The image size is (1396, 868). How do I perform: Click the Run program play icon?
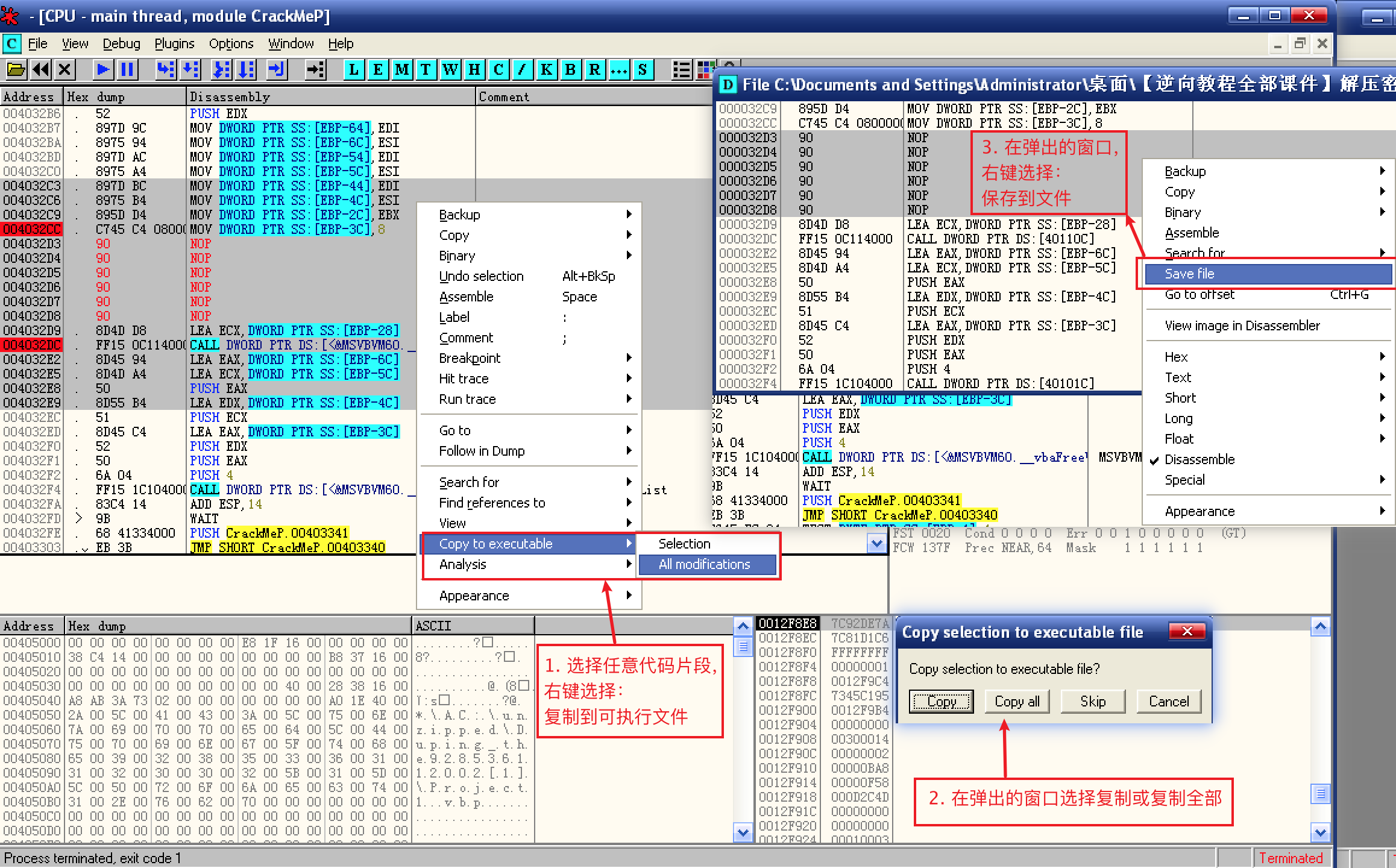point(103,69)
